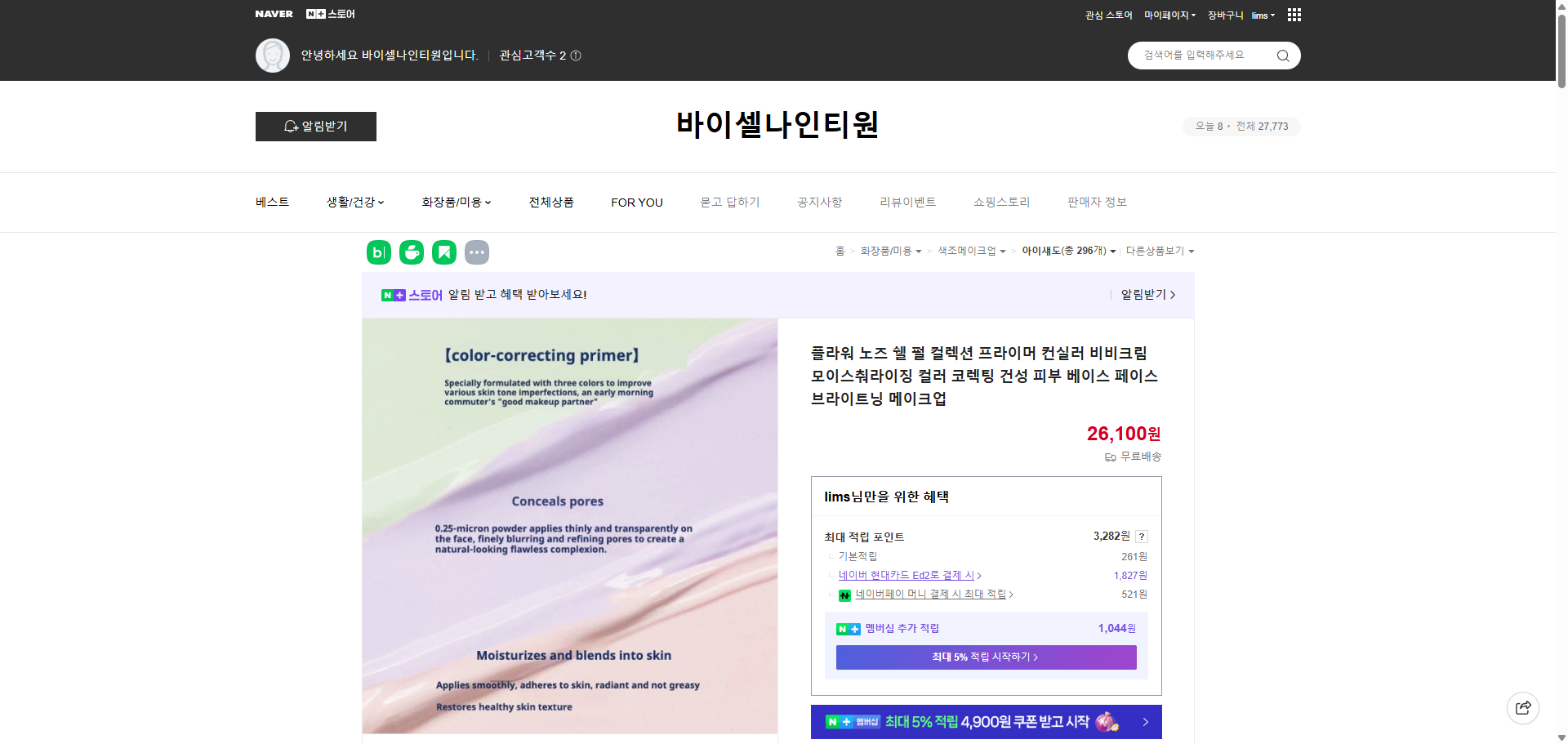This screenshot has width=1568, height=744.
Task: Open more sharing options via ellipsis icon
Action: click(x=477, y=252)
